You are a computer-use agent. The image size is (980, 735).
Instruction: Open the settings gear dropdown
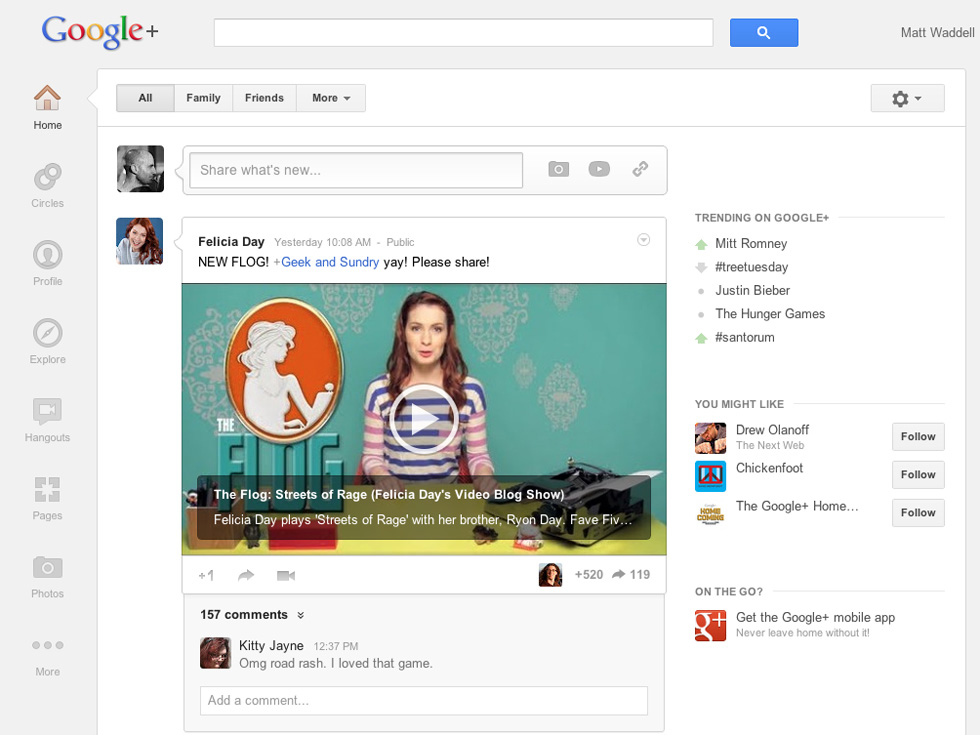(907, 98)
